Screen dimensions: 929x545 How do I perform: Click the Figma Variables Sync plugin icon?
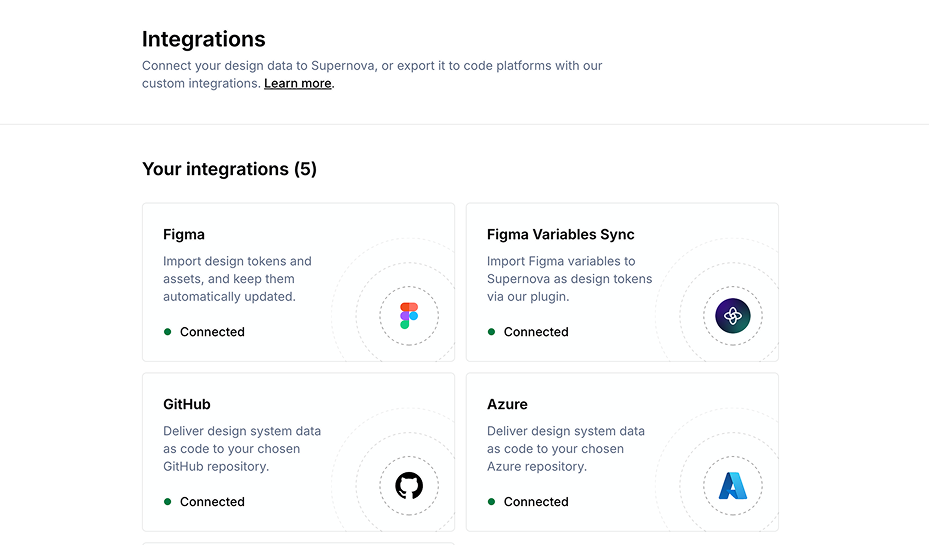733,316
